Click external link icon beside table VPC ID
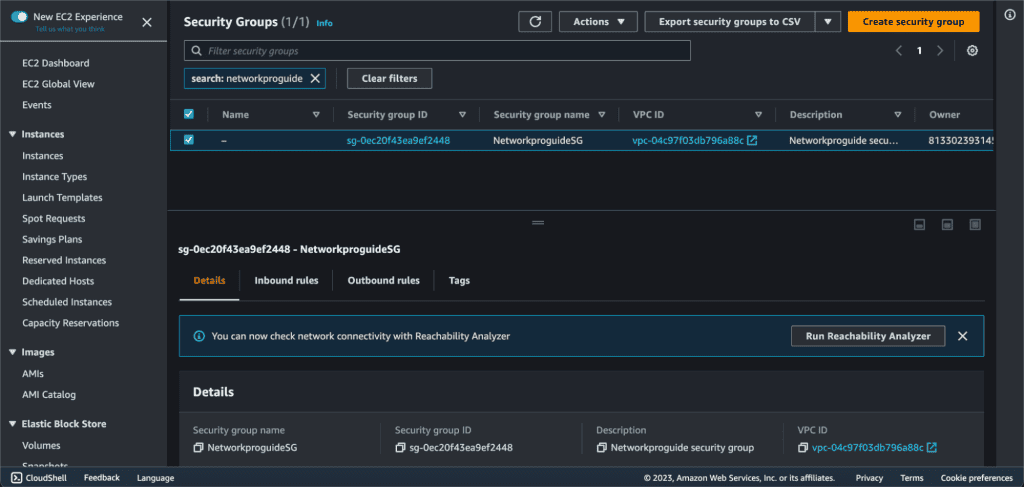This screenshot has width=1024, height=487. pyautogui.click(x=752, y=140)
